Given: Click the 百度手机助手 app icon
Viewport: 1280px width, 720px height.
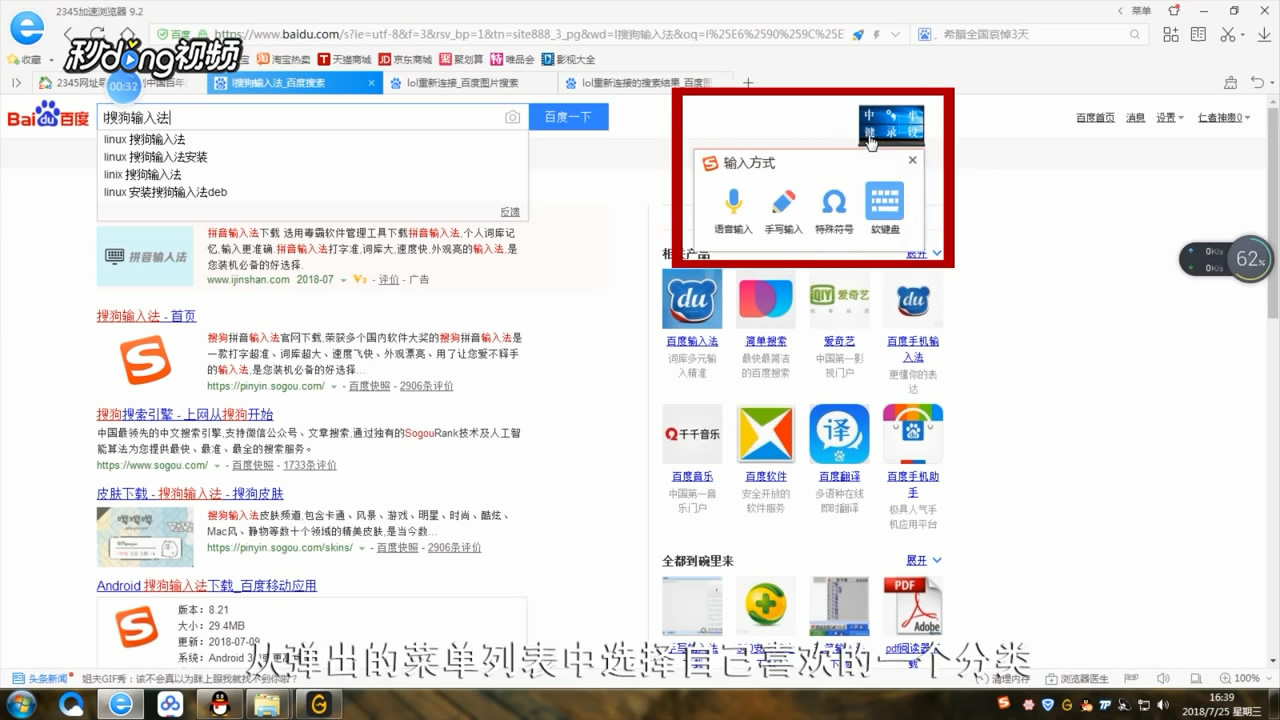Looking at the screenshot, I should coord(913,434).
